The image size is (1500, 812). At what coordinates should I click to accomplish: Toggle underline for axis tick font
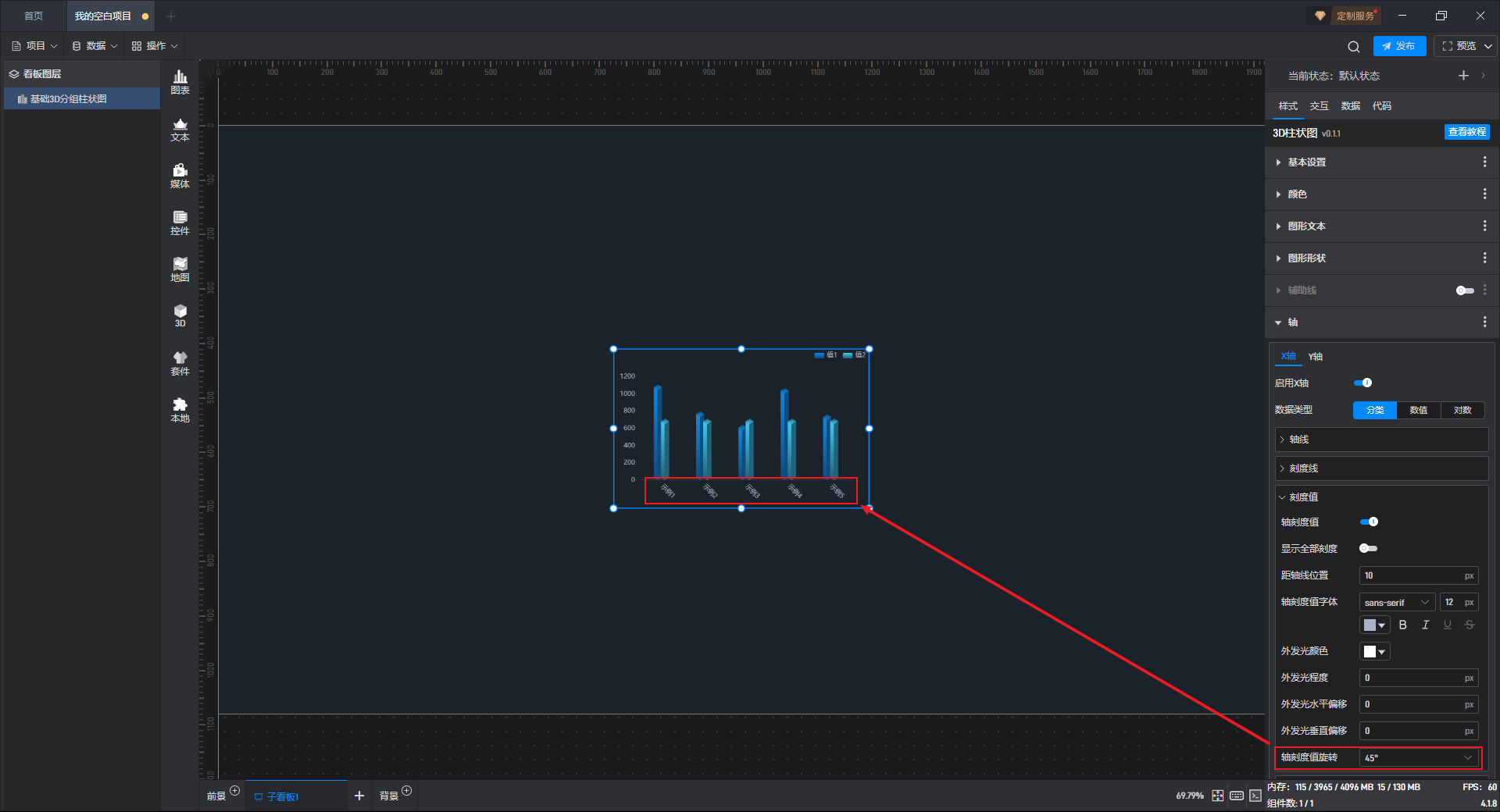(x=1448, y=625)
